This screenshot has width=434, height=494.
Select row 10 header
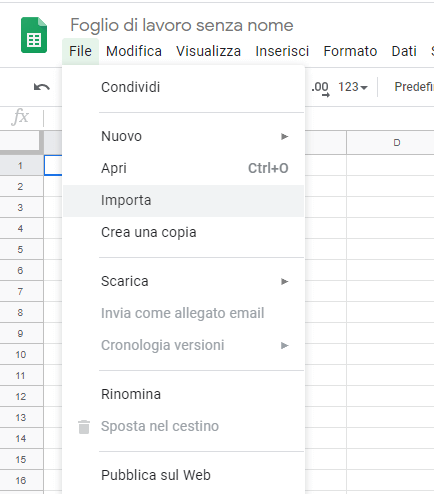21,354
